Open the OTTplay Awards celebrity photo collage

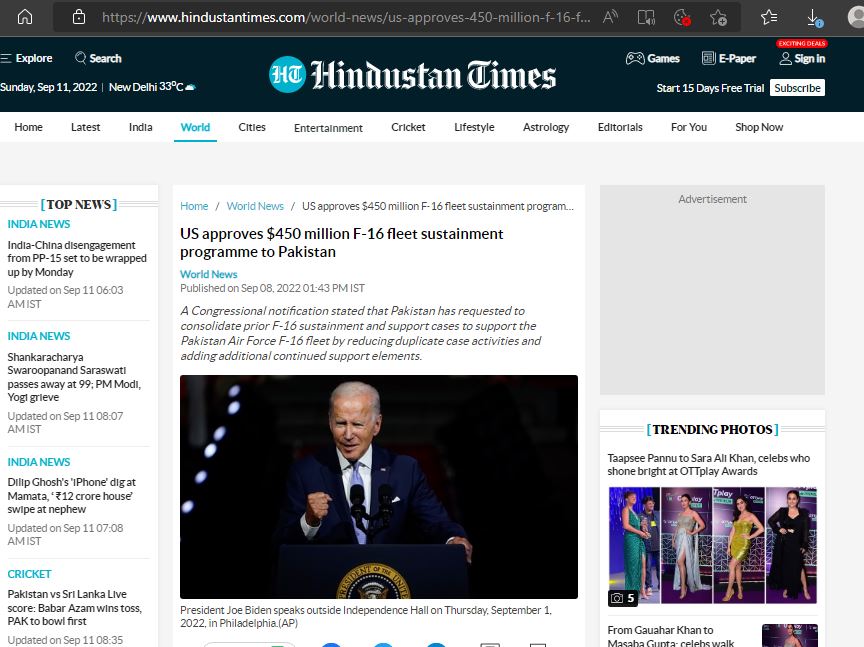pyautogui.click(x=712, y=545)
